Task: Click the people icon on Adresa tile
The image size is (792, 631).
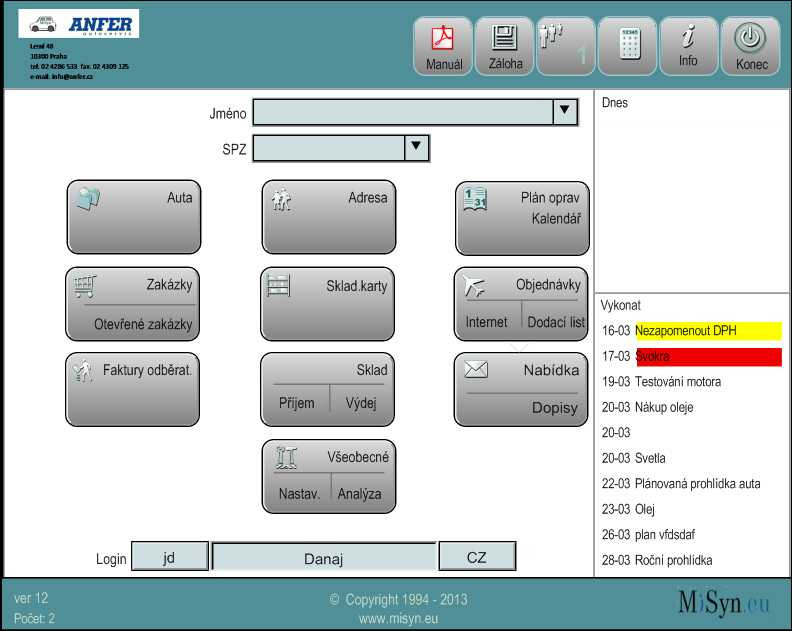Action: click(x=281, y=200)
